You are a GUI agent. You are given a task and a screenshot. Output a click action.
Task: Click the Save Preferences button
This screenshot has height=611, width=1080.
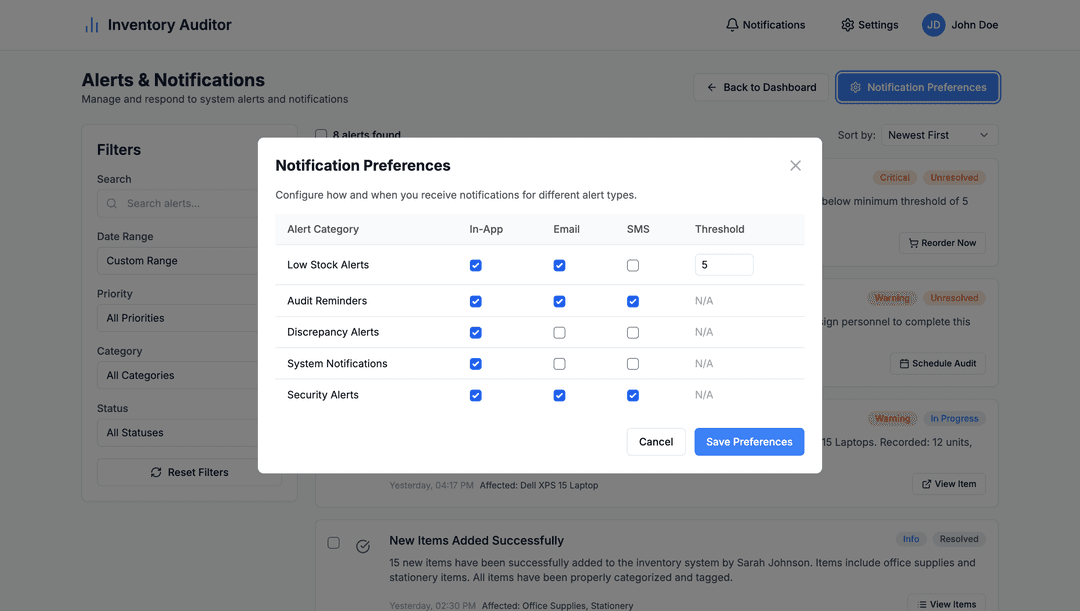pos(749,441)
